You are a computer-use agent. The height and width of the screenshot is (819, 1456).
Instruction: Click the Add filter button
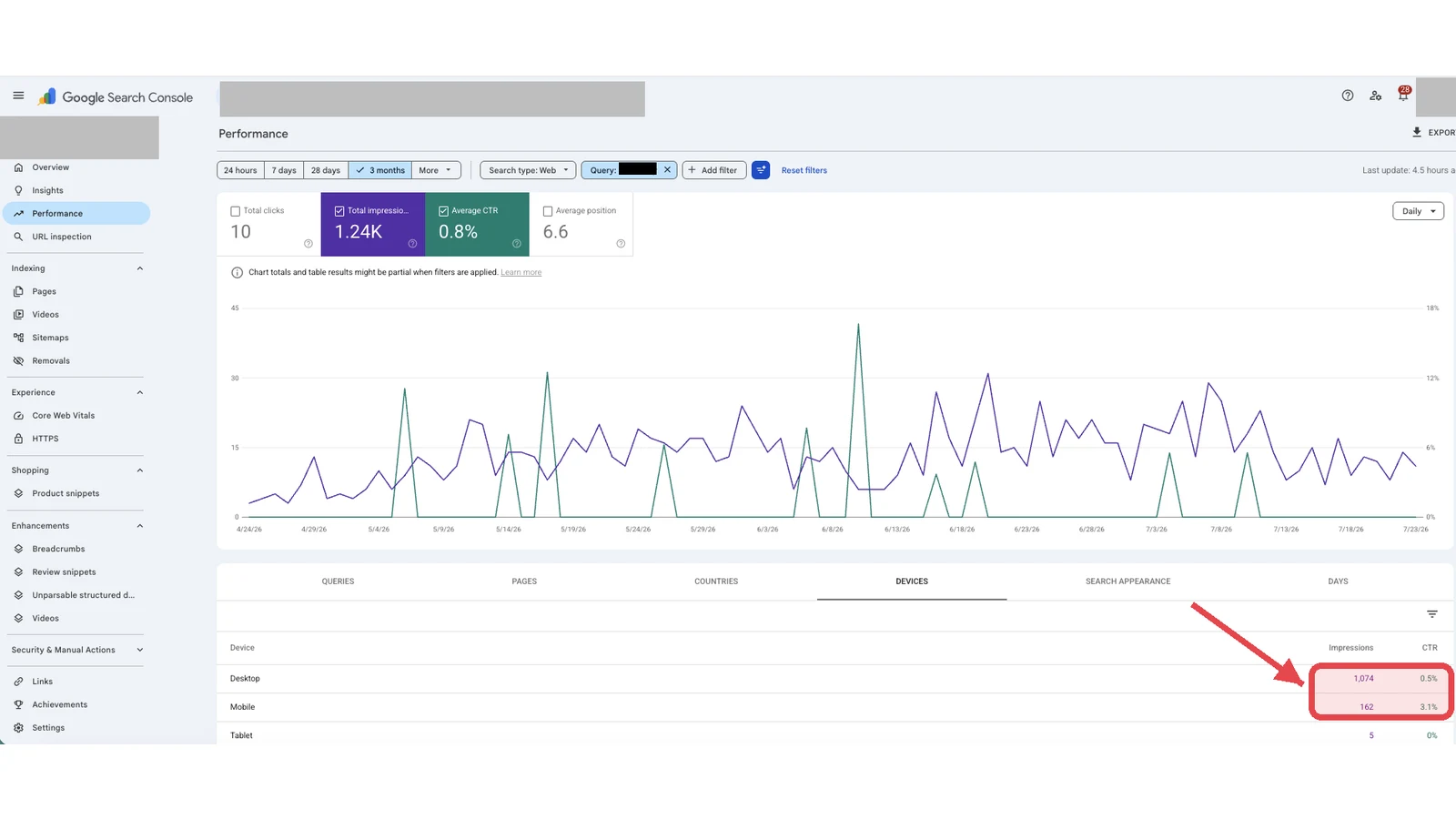tap(714, 170)
